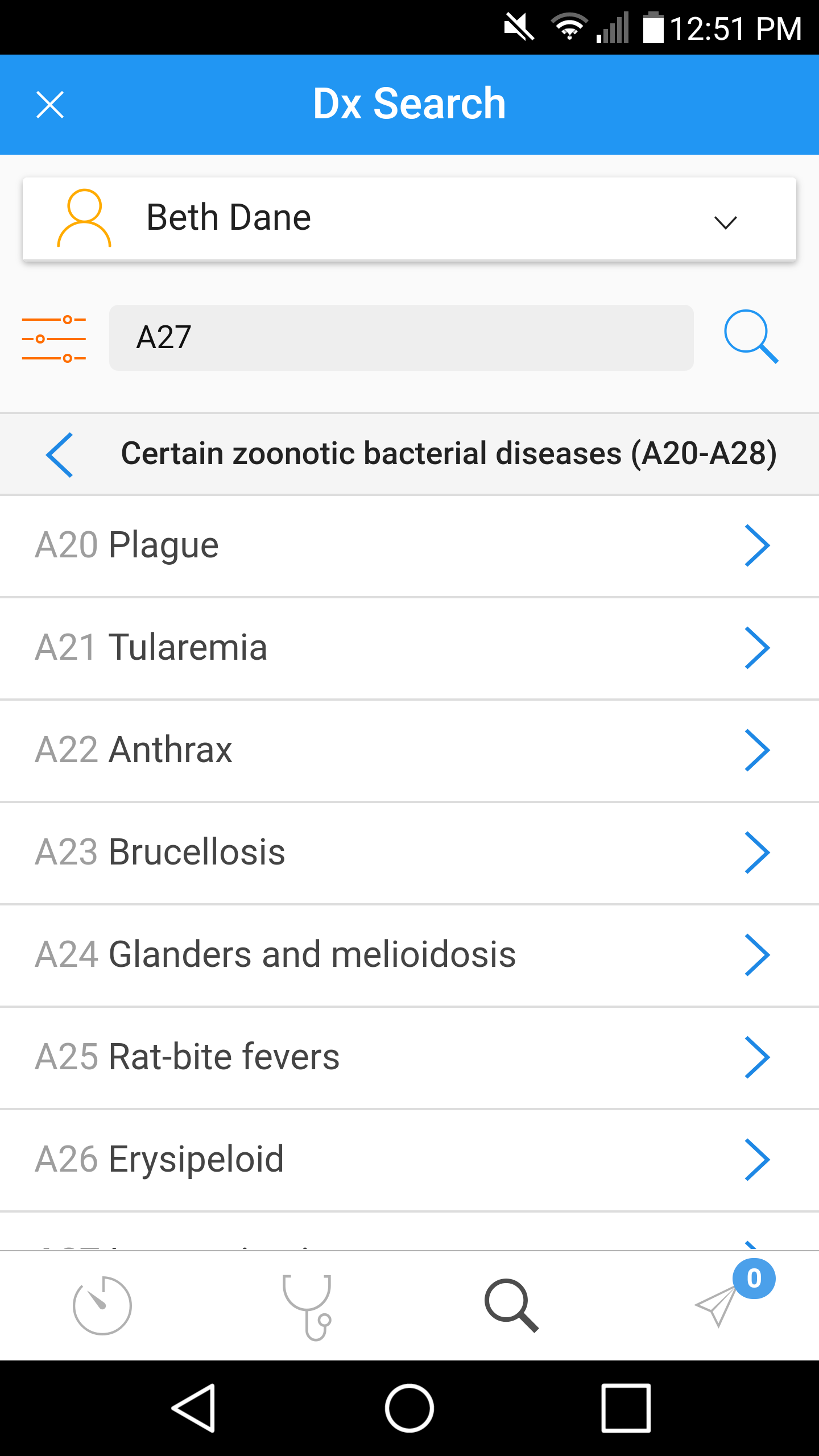Tap the blue 0 notification badge
This screenshot has width=819, height=1456.
point(754,1279)
